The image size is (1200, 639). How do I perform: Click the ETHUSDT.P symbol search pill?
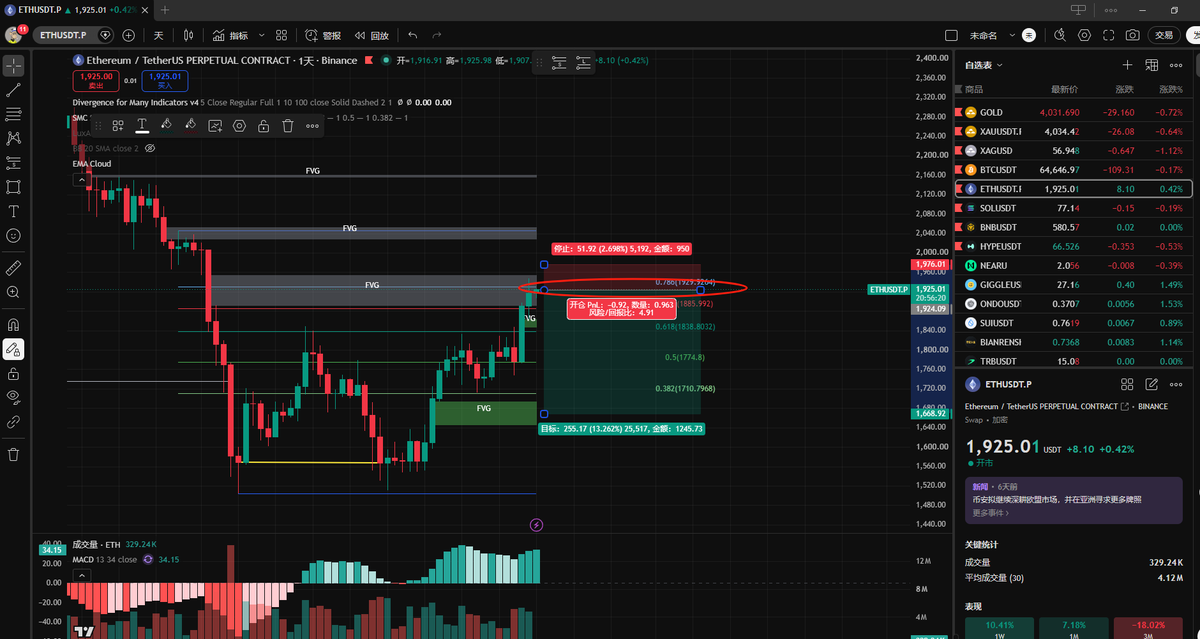click(x=74, y=35)
